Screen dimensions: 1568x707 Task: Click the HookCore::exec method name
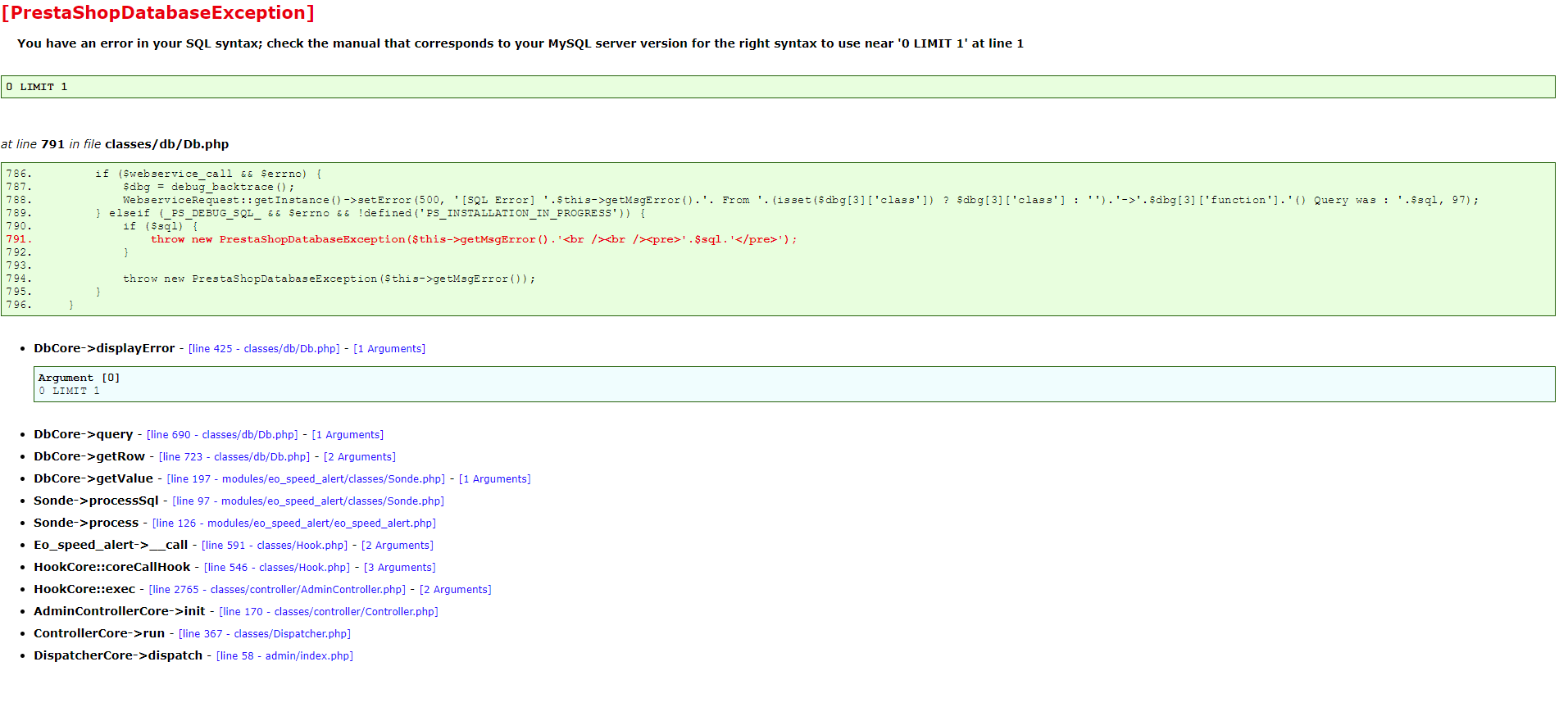coord(84,589)
